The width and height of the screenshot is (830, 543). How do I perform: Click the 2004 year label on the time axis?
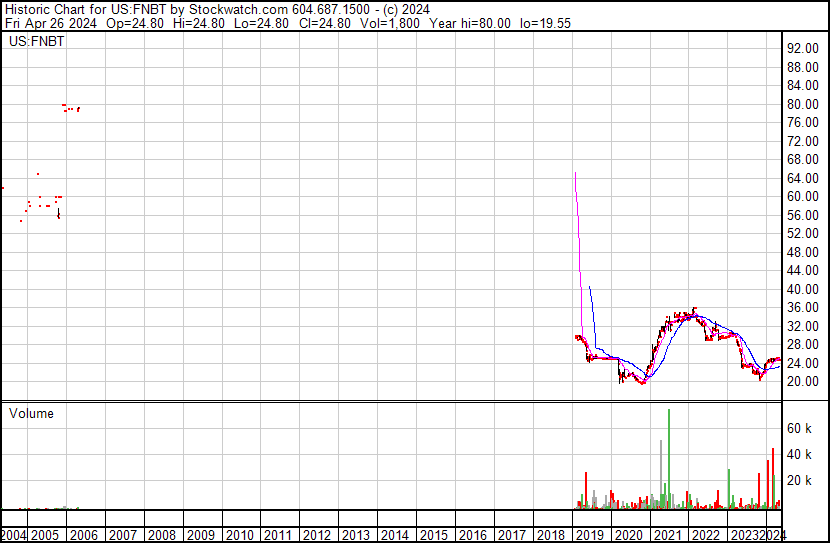pyautogui.click(x=14, y=535)
